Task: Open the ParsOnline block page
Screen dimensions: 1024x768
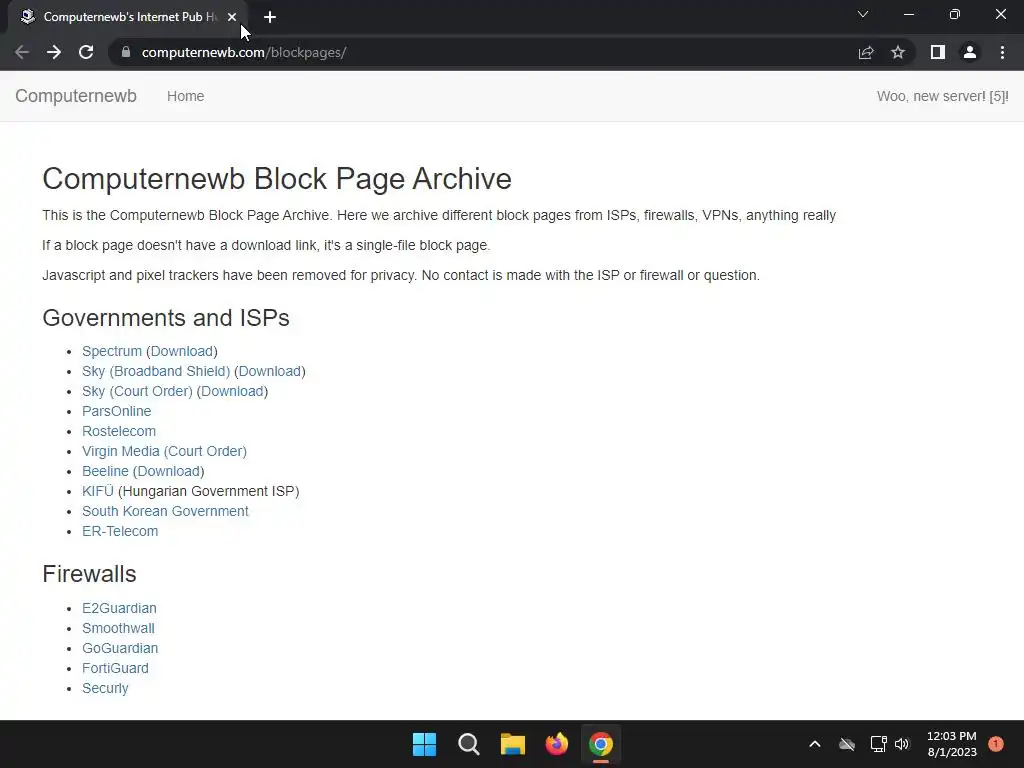Action: tap(116, 411)
